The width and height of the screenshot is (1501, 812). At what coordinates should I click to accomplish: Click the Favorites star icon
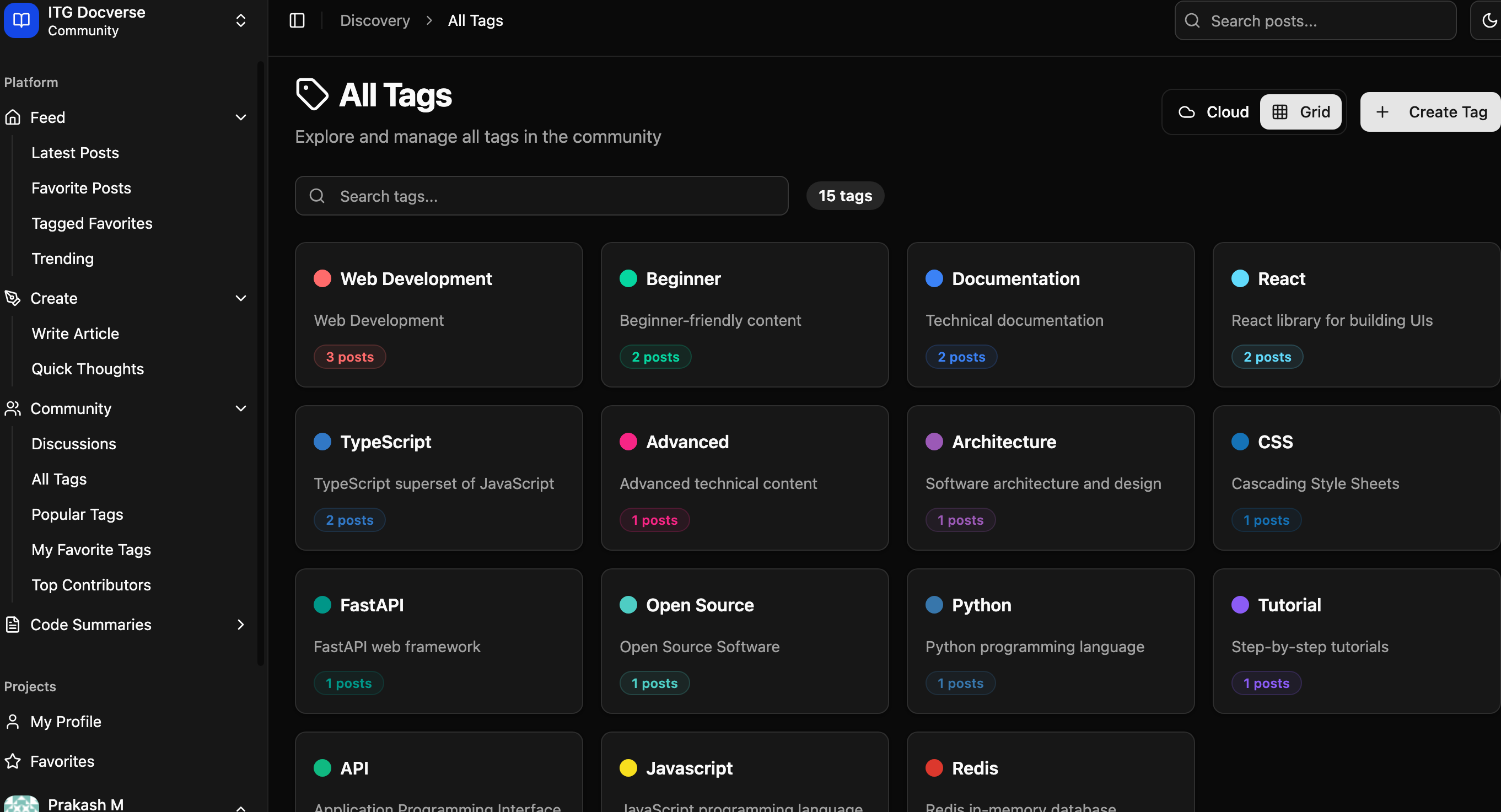click(x=13, y=761)
